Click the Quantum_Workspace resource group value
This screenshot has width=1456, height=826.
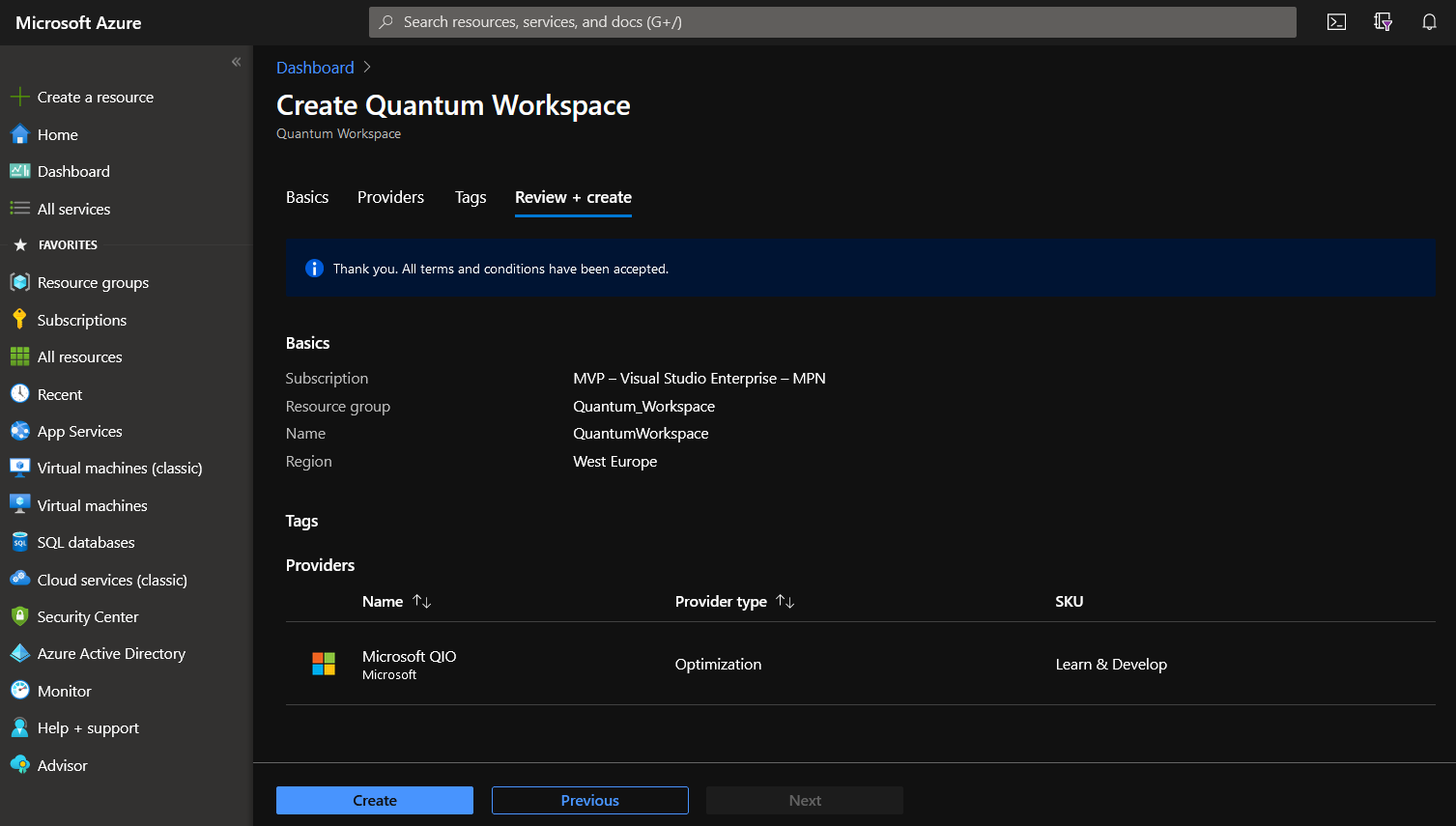tap(644, 406)
